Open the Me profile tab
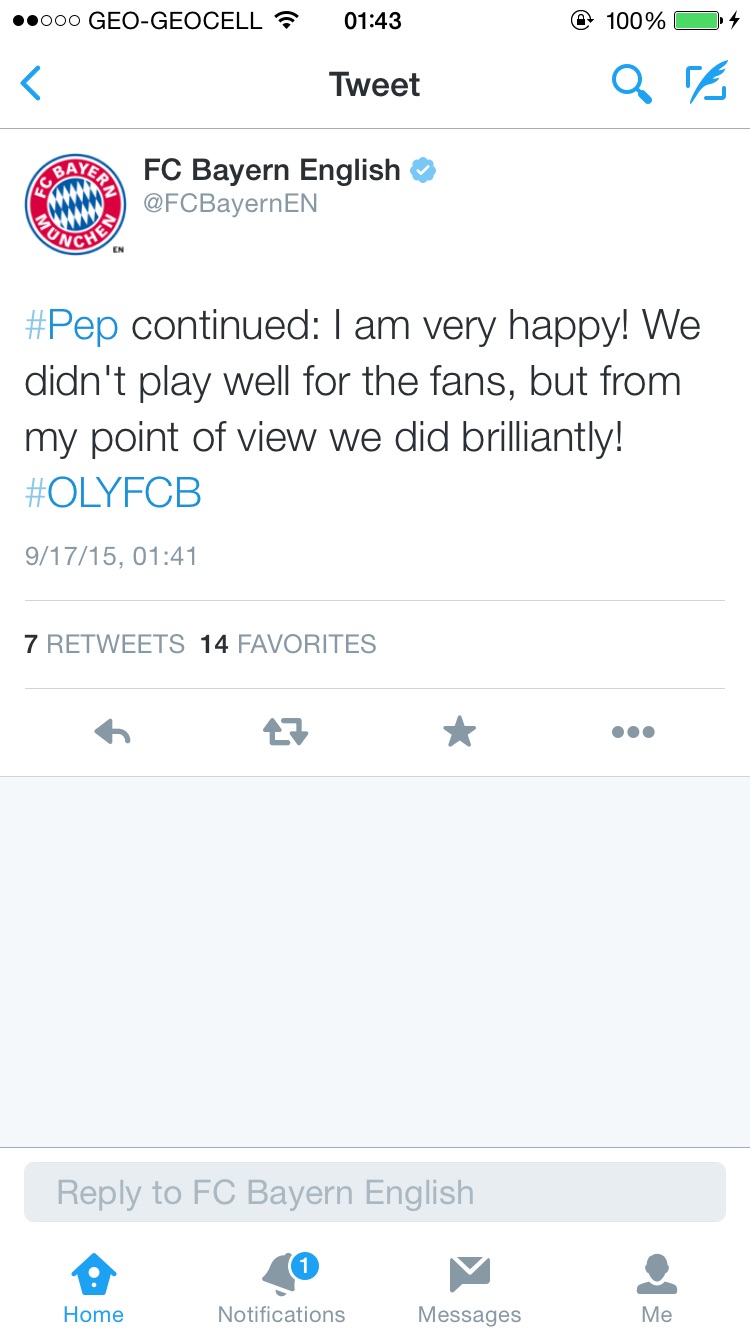The height and width of the screenshot is (1334, 750). click(657, 1288)
